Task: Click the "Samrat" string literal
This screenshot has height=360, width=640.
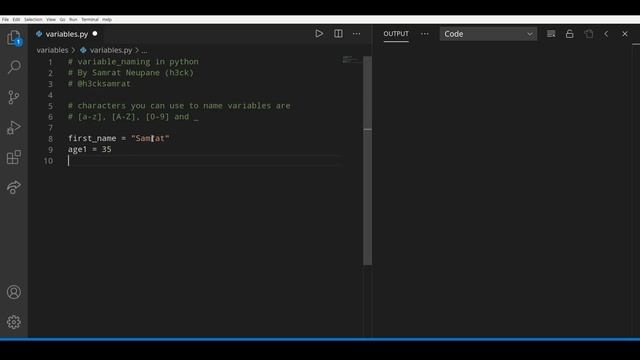Action: (x=150, y=138)
